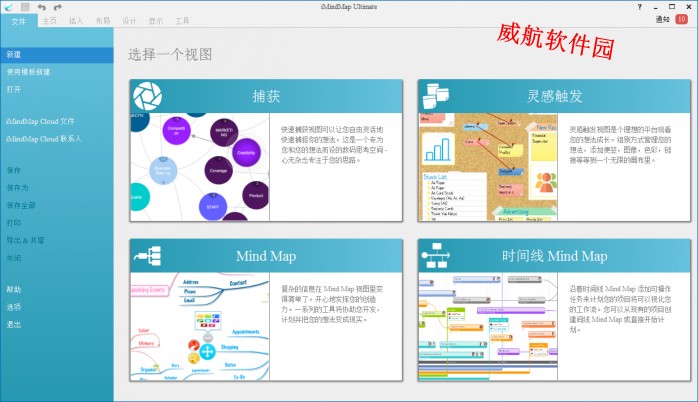698x402 pixels.
Task: Switch to the 主页 tab
Action: point(49,21)
